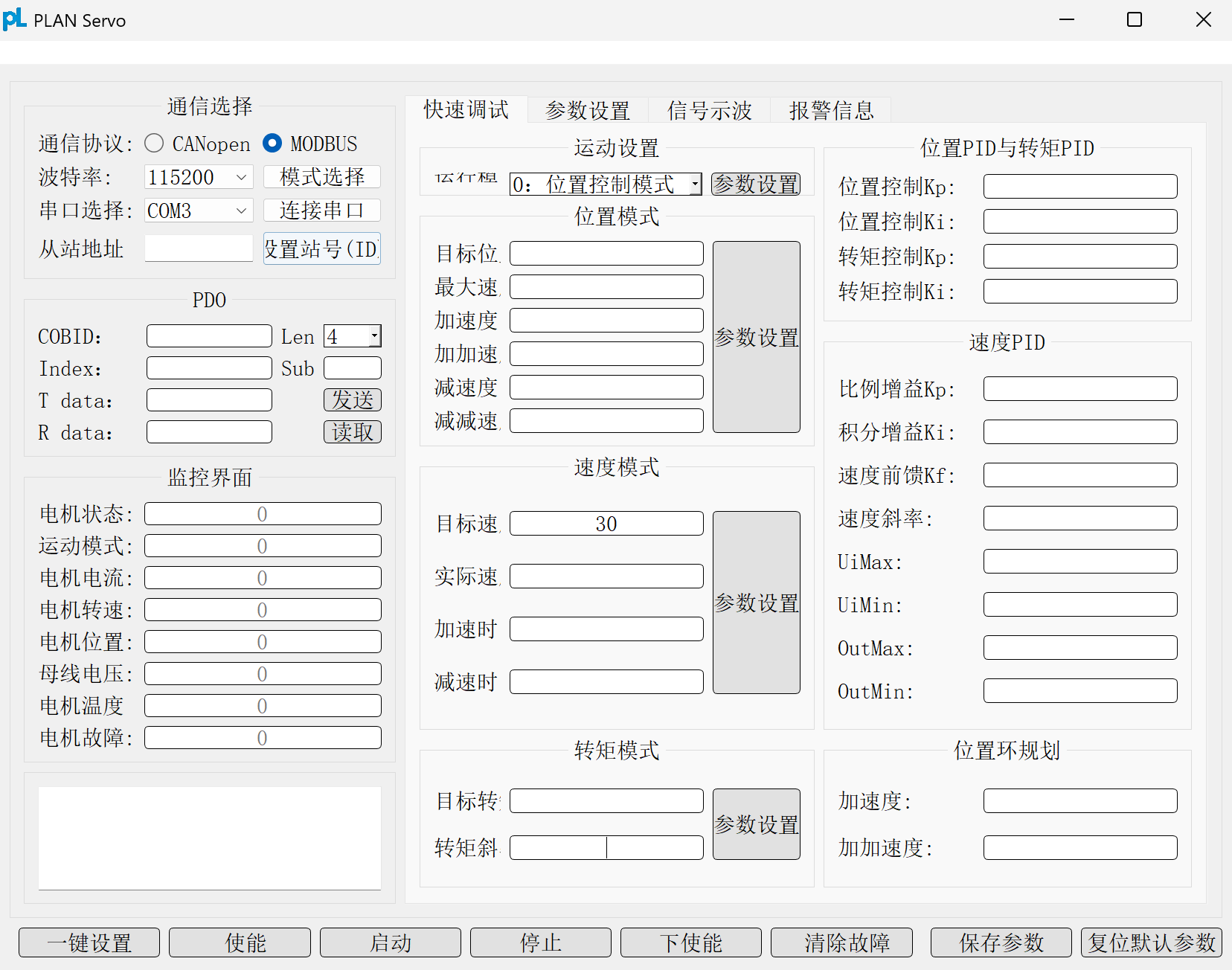
Task: Click the 减减速 input field
Action: click(606, 421)
